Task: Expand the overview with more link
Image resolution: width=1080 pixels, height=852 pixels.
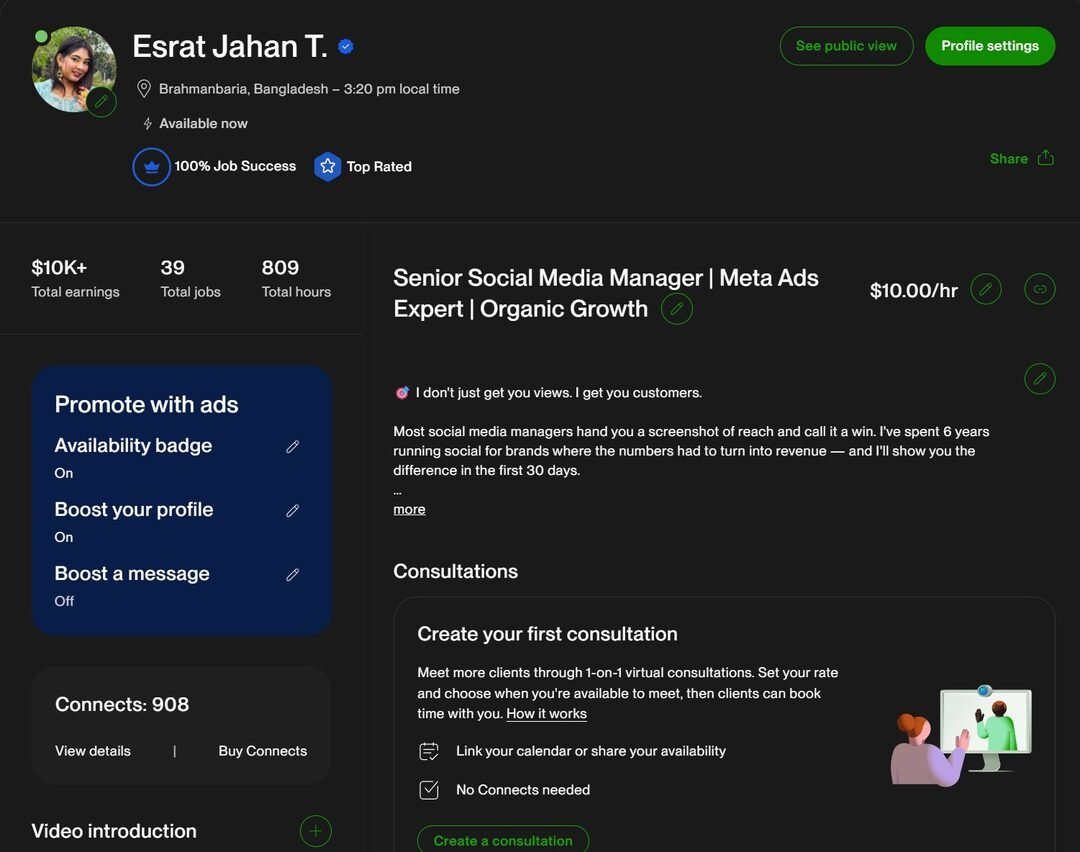Action: click(x=409, y=509)
